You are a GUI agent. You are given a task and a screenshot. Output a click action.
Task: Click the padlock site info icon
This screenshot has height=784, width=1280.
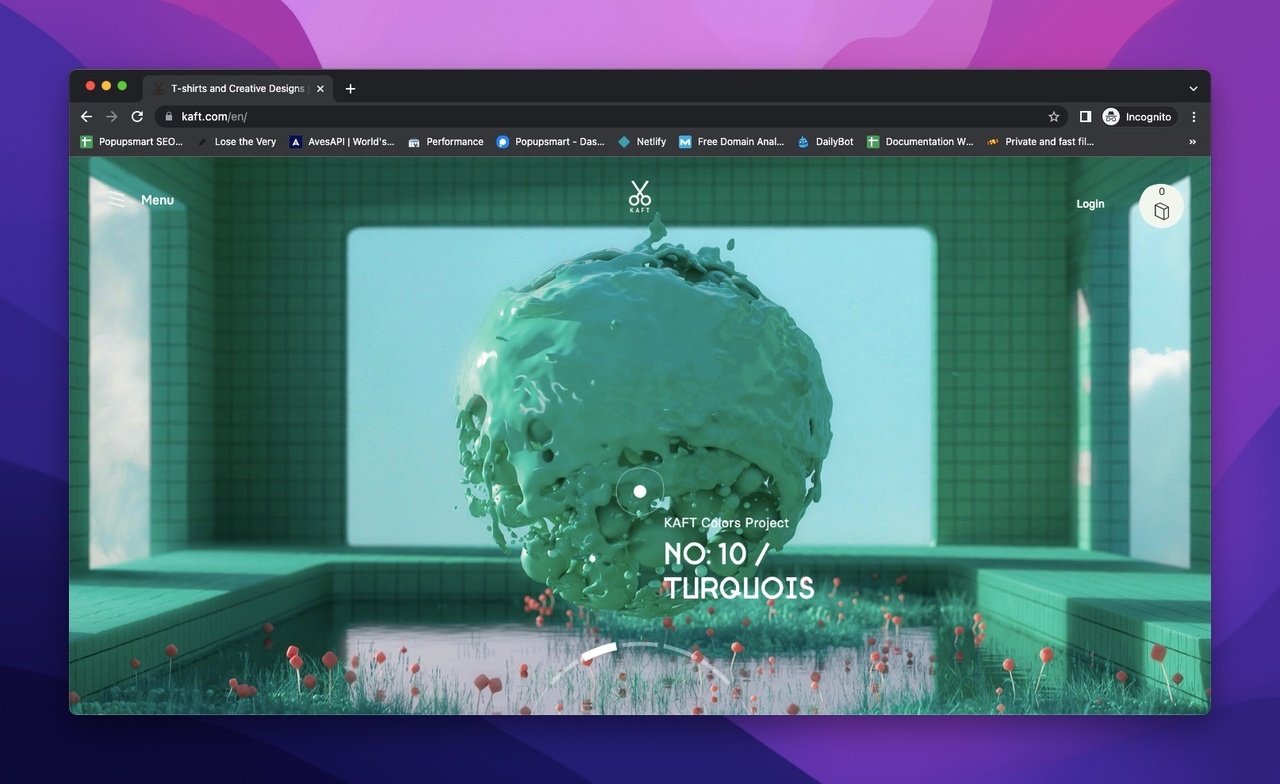pos(169,117)
